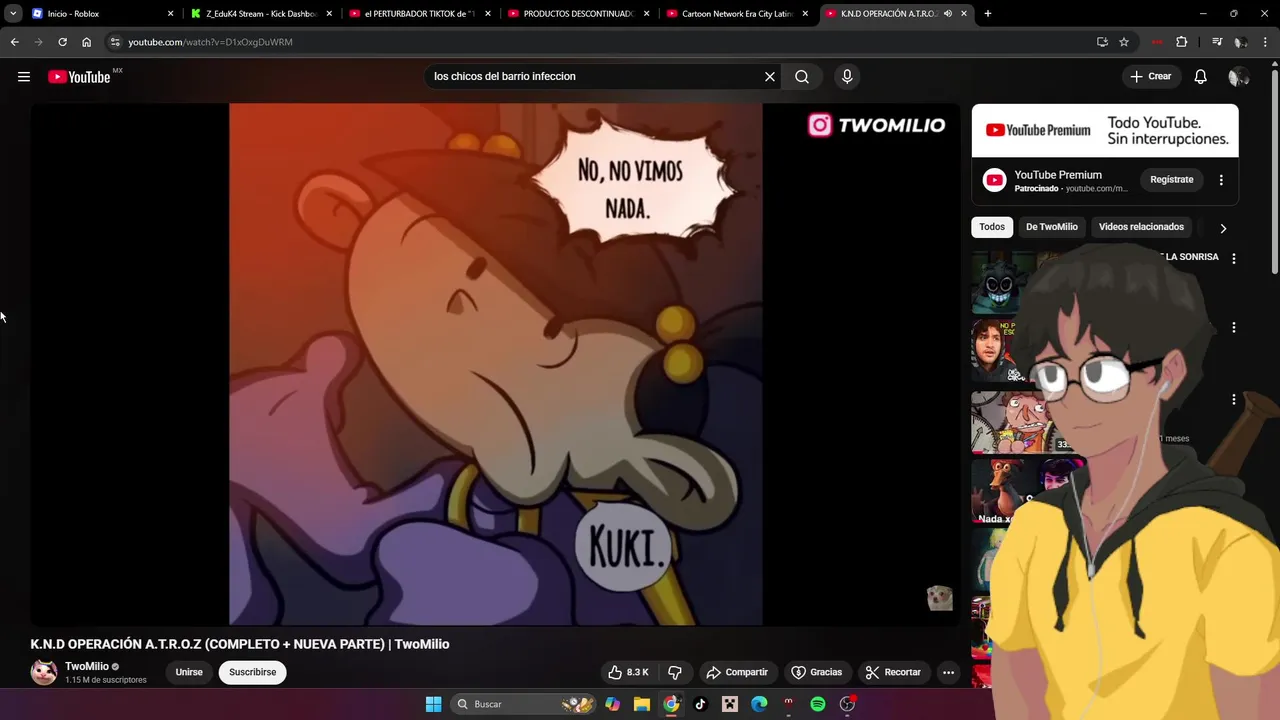Open the Premium ad options menu
Image resolution: width=1280 pixels, height=720 pixels.
[x=1221, y=180]
